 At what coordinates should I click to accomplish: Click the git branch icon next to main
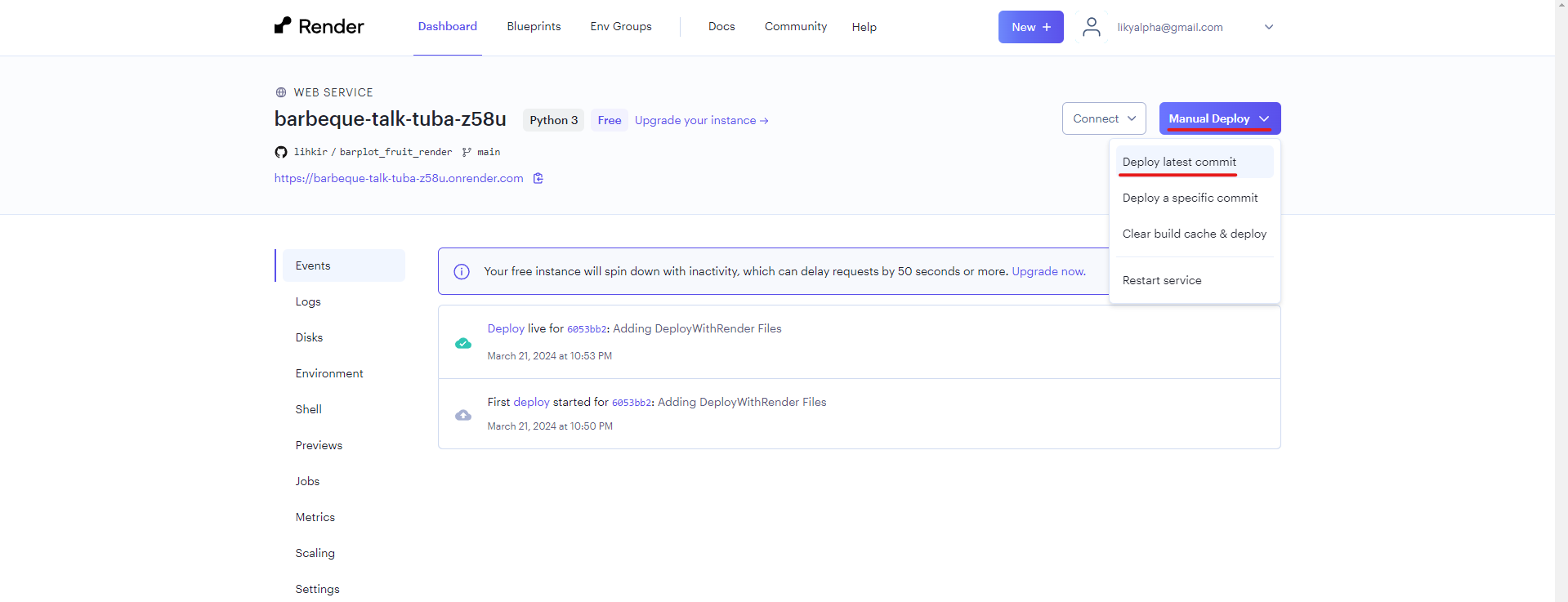[467, 152]
